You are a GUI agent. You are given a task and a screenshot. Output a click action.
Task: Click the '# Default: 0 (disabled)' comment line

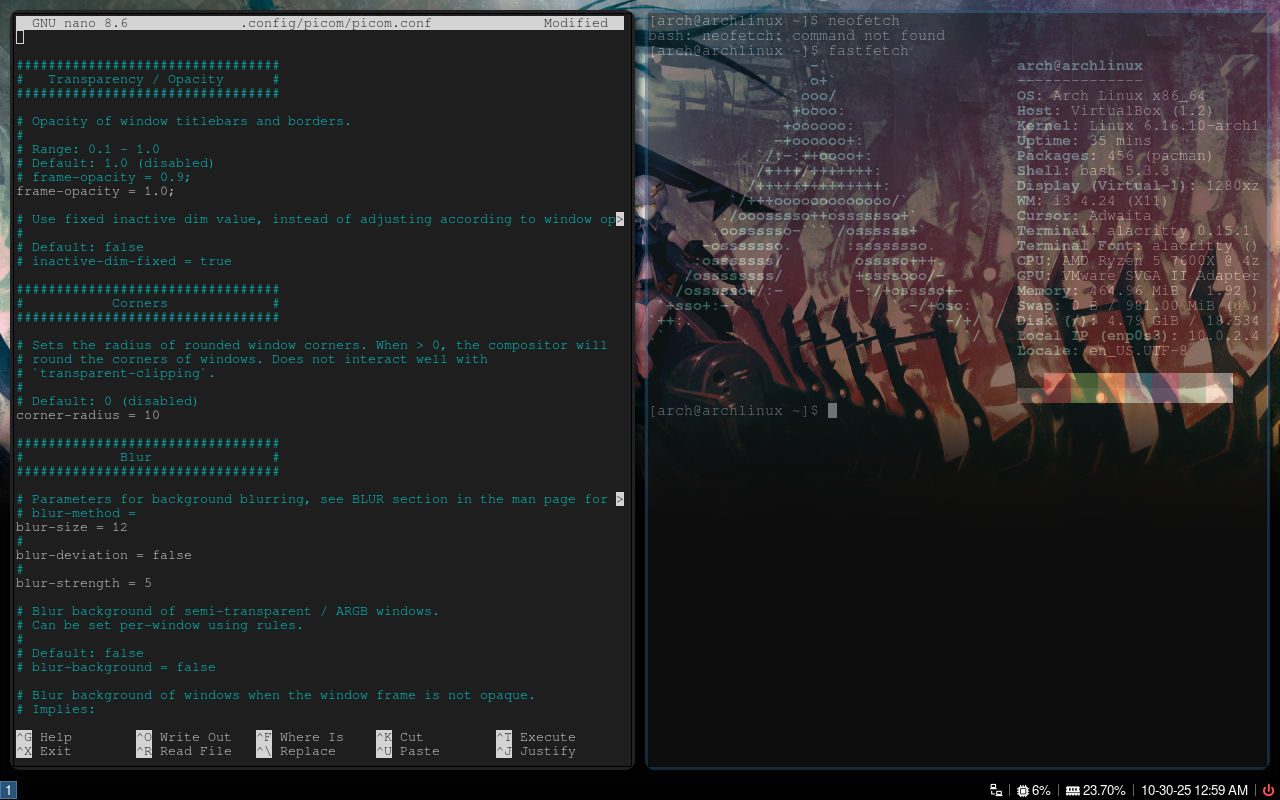107,401
